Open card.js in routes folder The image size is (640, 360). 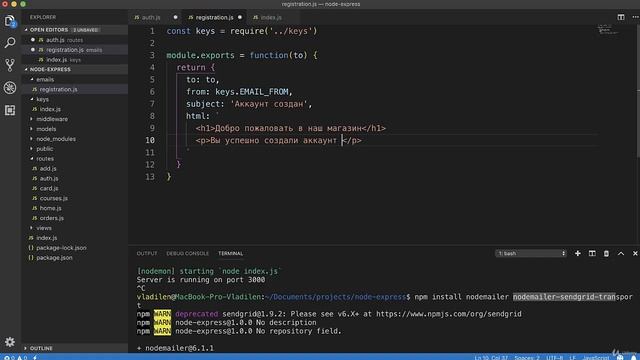click(49, 189)
